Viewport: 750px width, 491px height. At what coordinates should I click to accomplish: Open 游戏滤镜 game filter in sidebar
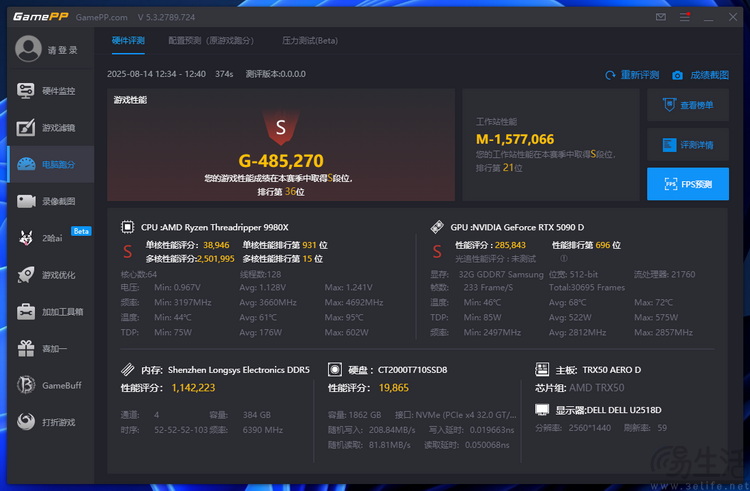[x=50, y=128]
